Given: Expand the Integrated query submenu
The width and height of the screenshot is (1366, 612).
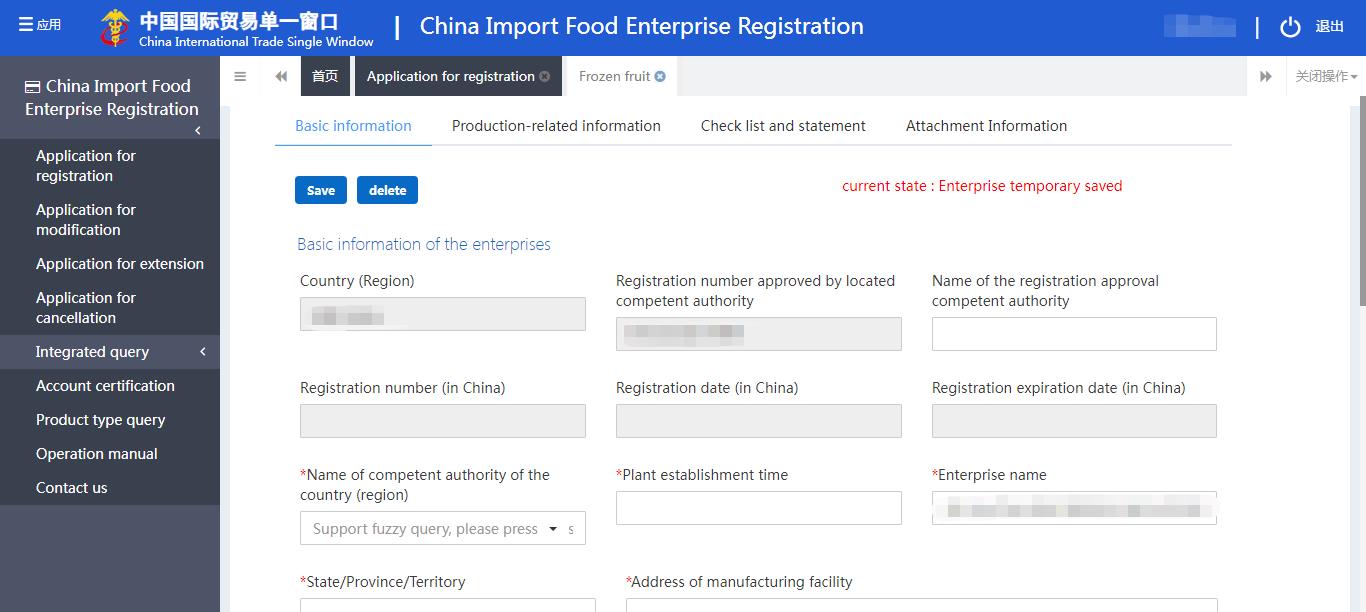Looking at the screenshot, I should coord(203,352).
